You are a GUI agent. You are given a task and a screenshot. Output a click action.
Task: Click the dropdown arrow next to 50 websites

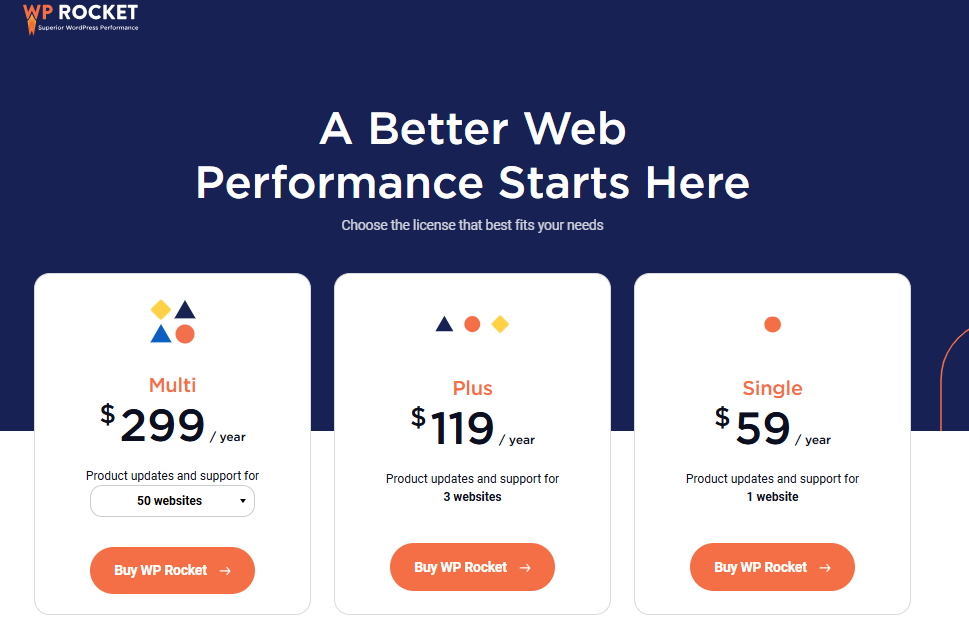pyautogui.click(x=242, y=500)
